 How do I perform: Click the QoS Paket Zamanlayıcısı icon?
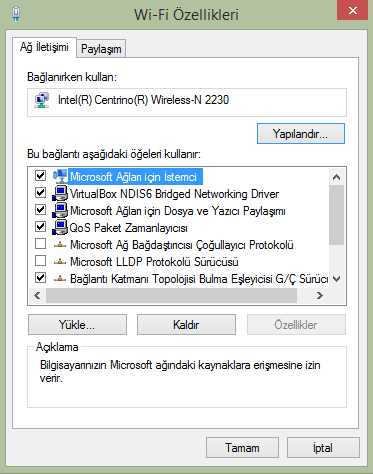[x=60, y=227]
